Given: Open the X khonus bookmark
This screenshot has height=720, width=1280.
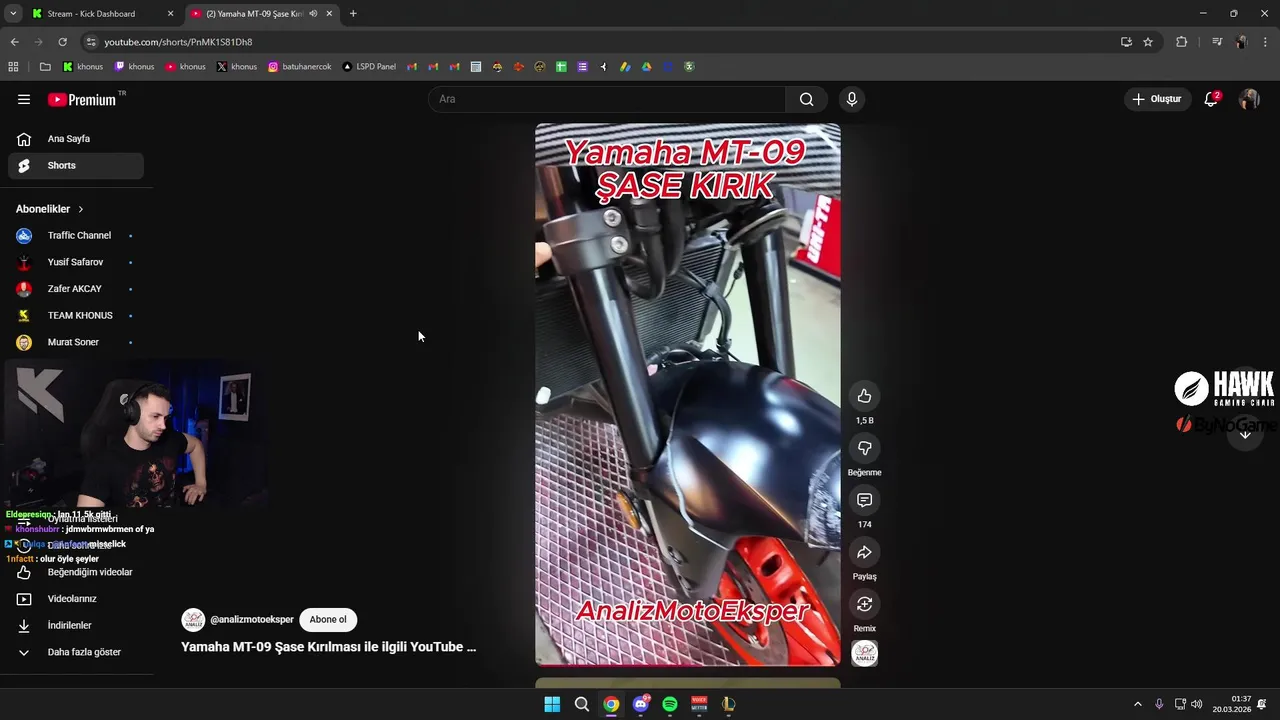Looking at the screenshot, I should coord(237,67).
